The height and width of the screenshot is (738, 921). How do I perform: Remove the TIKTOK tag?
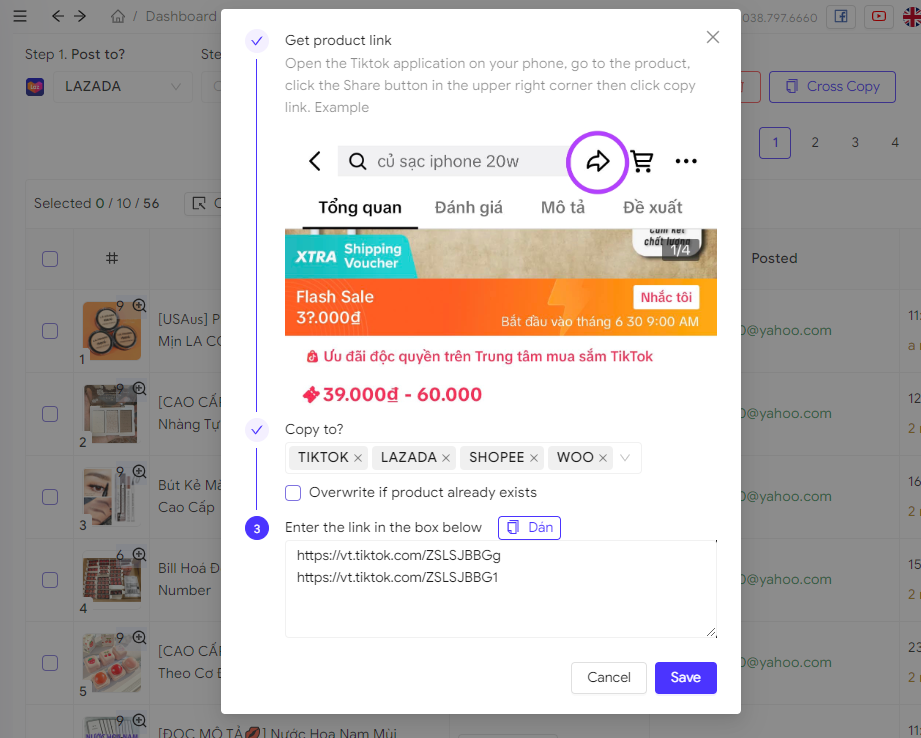[x=358, y=458]
